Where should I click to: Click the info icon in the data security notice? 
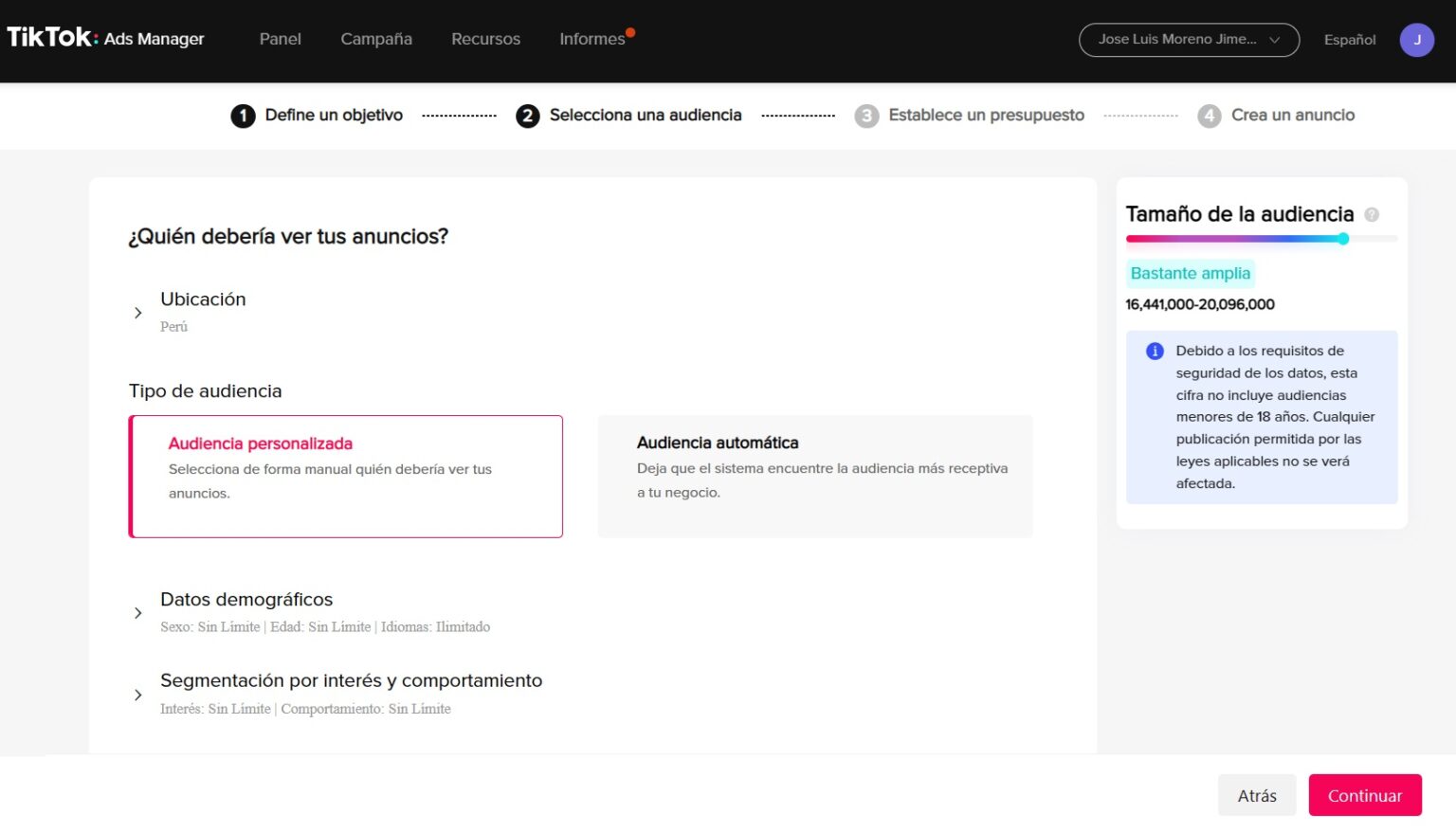1154,351
